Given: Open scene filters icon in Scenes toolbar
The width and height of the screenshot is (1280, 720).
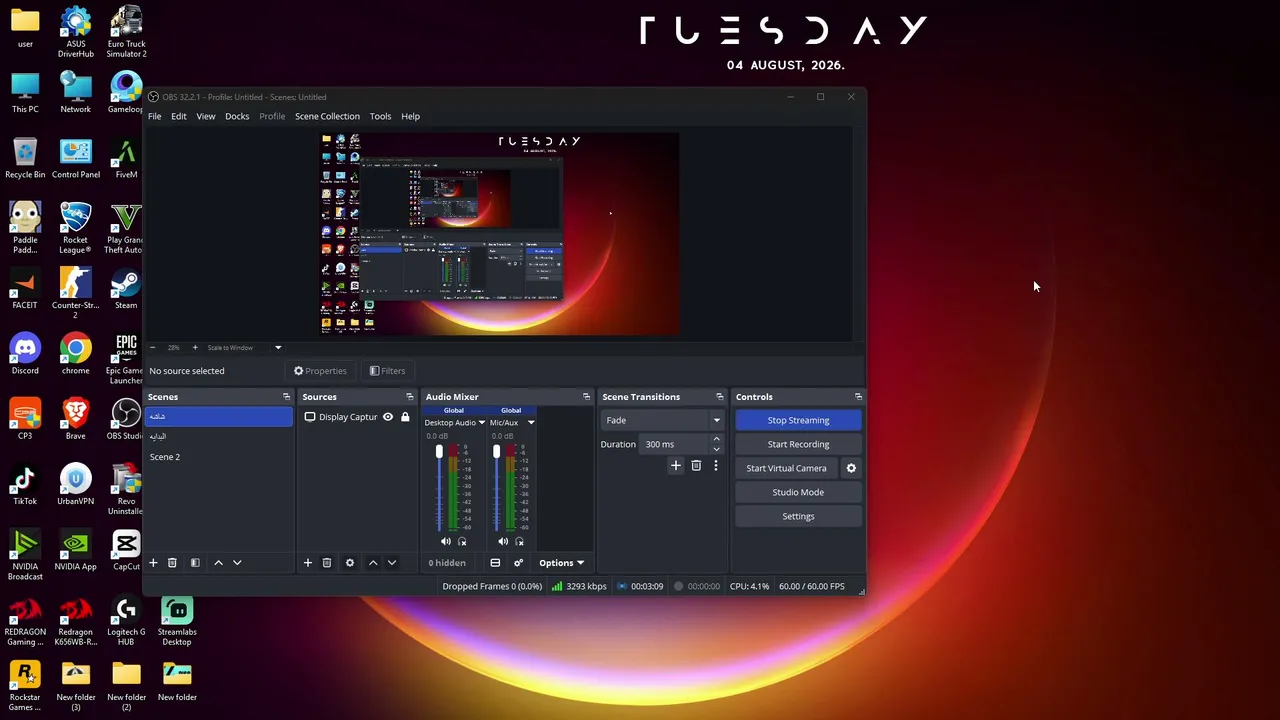Looking at the screenshot, I should [x=195, y=563].
